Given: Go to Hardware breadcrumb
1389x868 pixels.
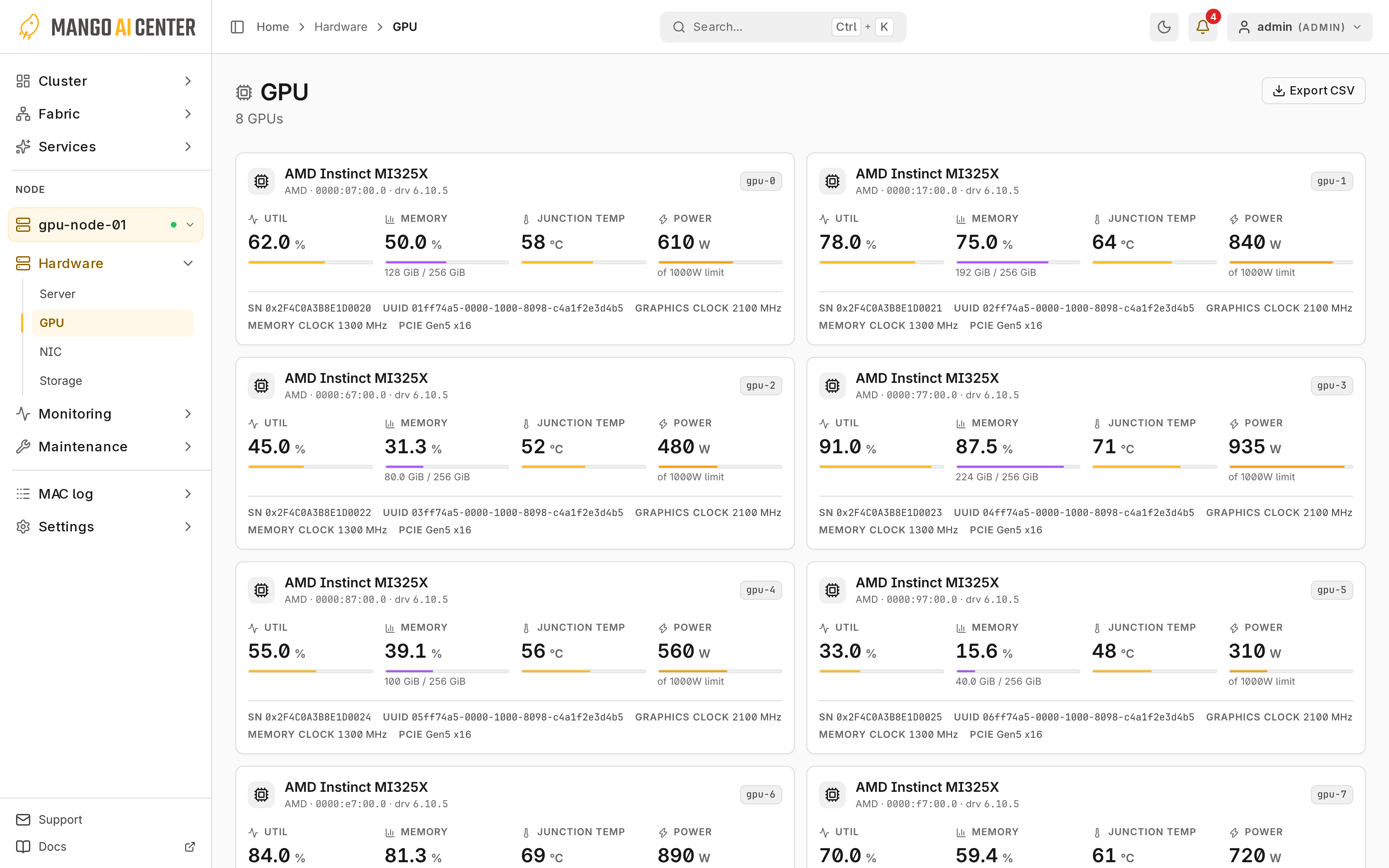Looking at the screenshot, I should coord(341,27).
